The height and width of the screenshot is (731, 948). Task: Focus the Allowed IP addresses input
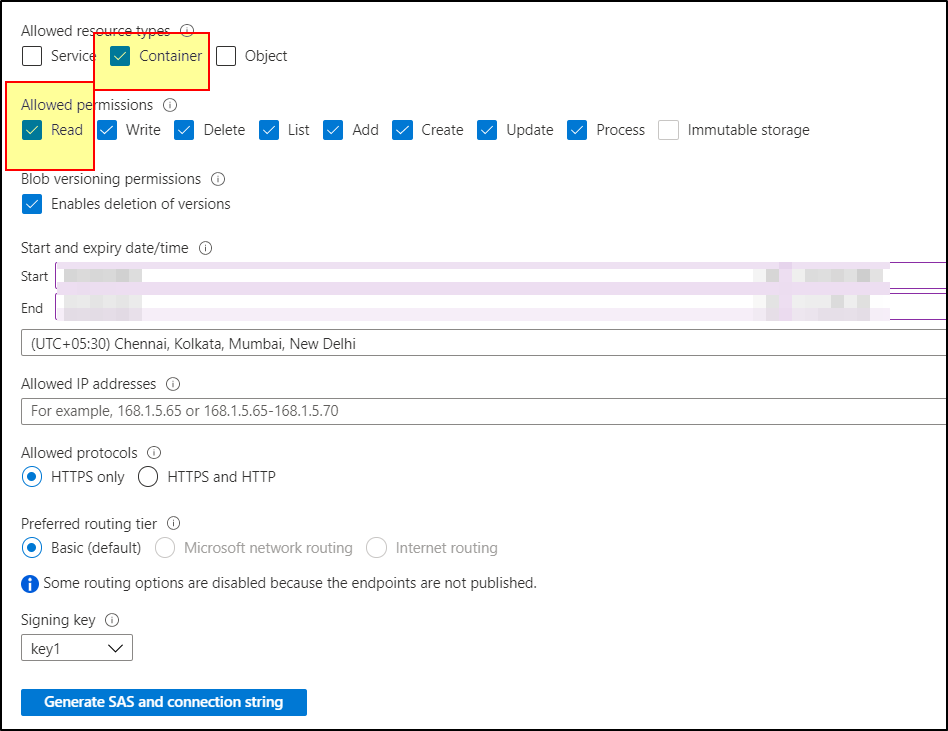click(x=484, y=411)
